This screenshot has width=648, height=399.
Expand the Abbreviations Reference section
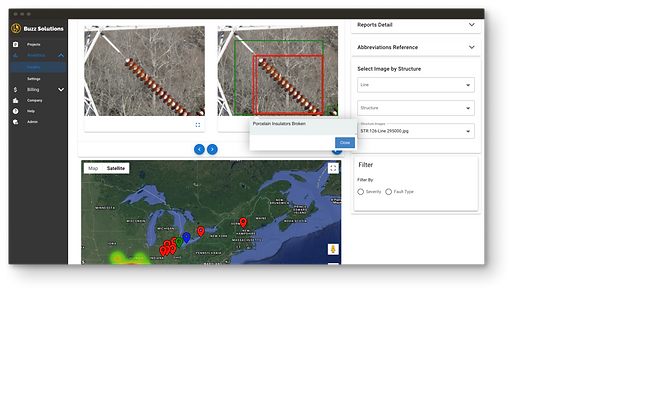pyautogui.click(x=416, y=47)
